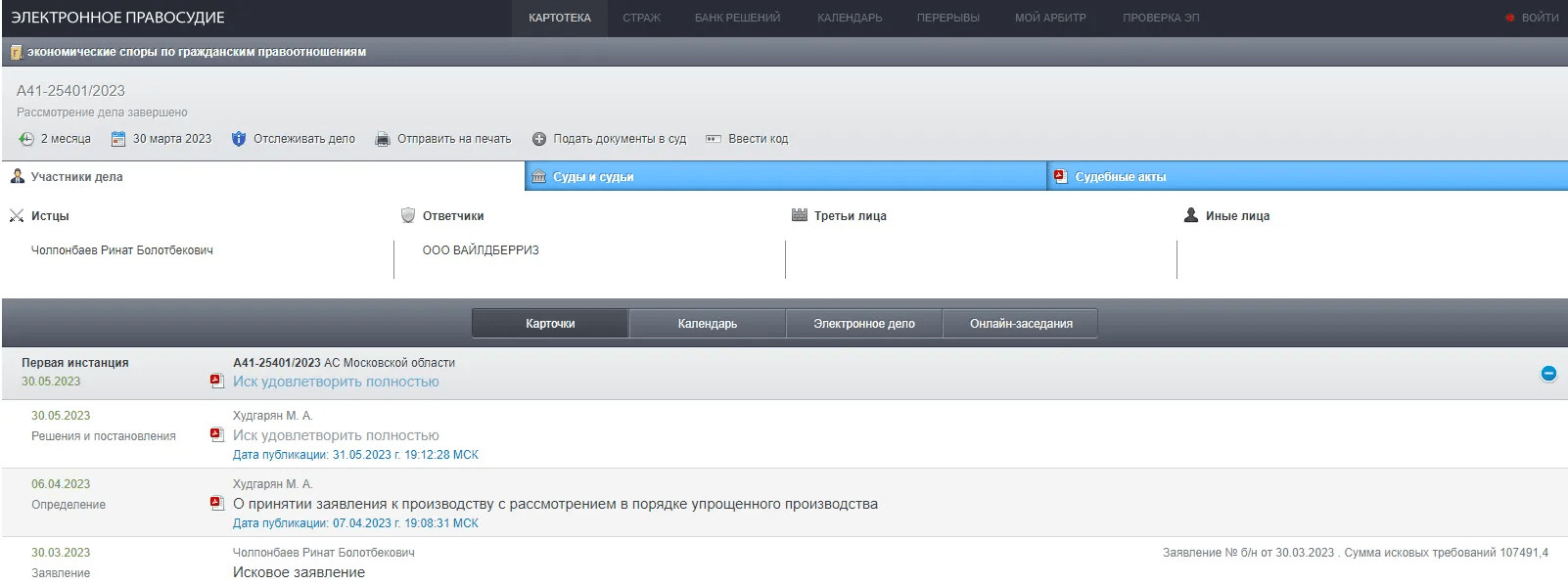Click the clock icon next to 2 месяца

(x=26, y=139)
